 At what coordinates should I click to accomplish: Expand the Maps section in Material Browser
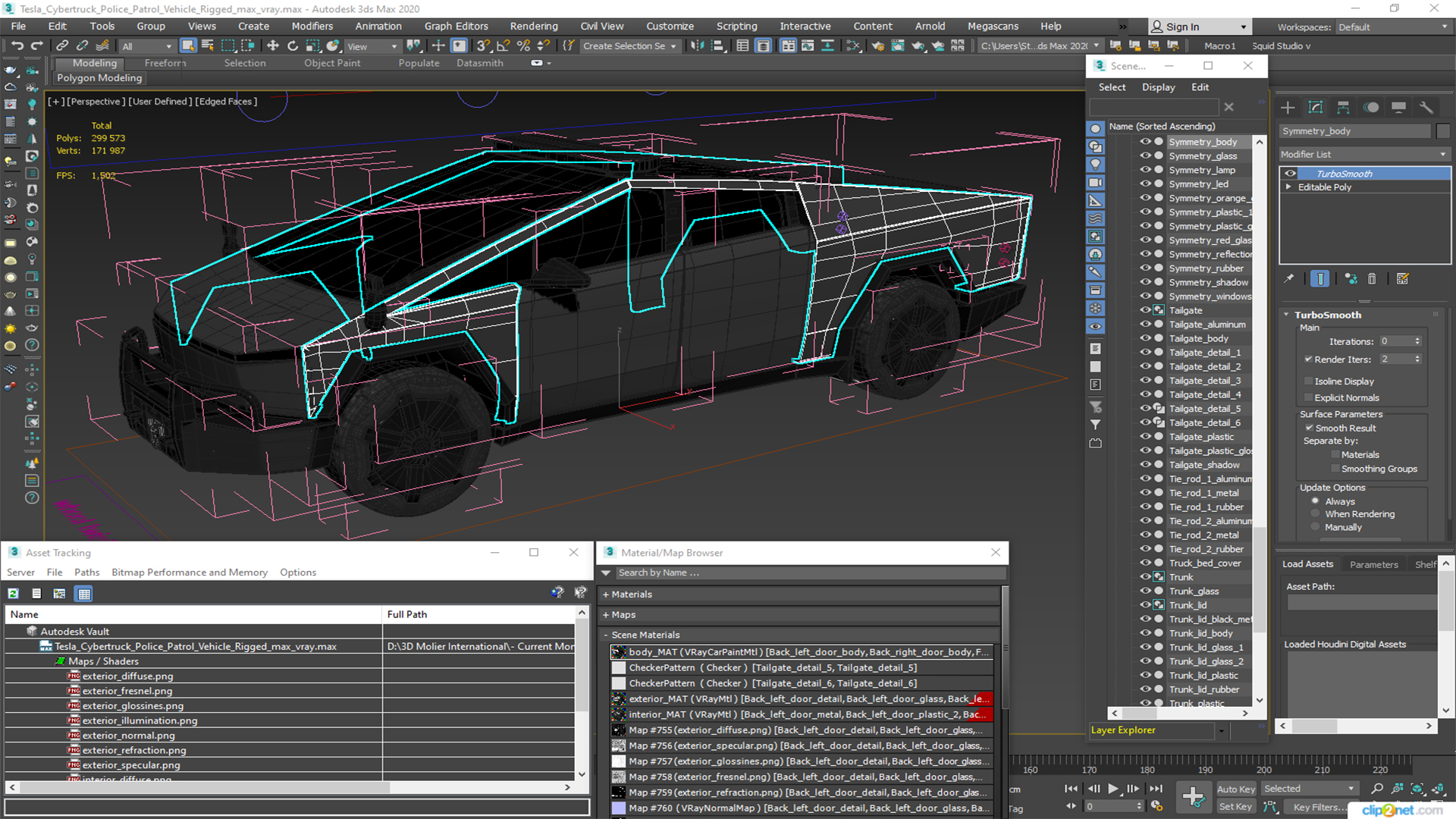[607, 614]
